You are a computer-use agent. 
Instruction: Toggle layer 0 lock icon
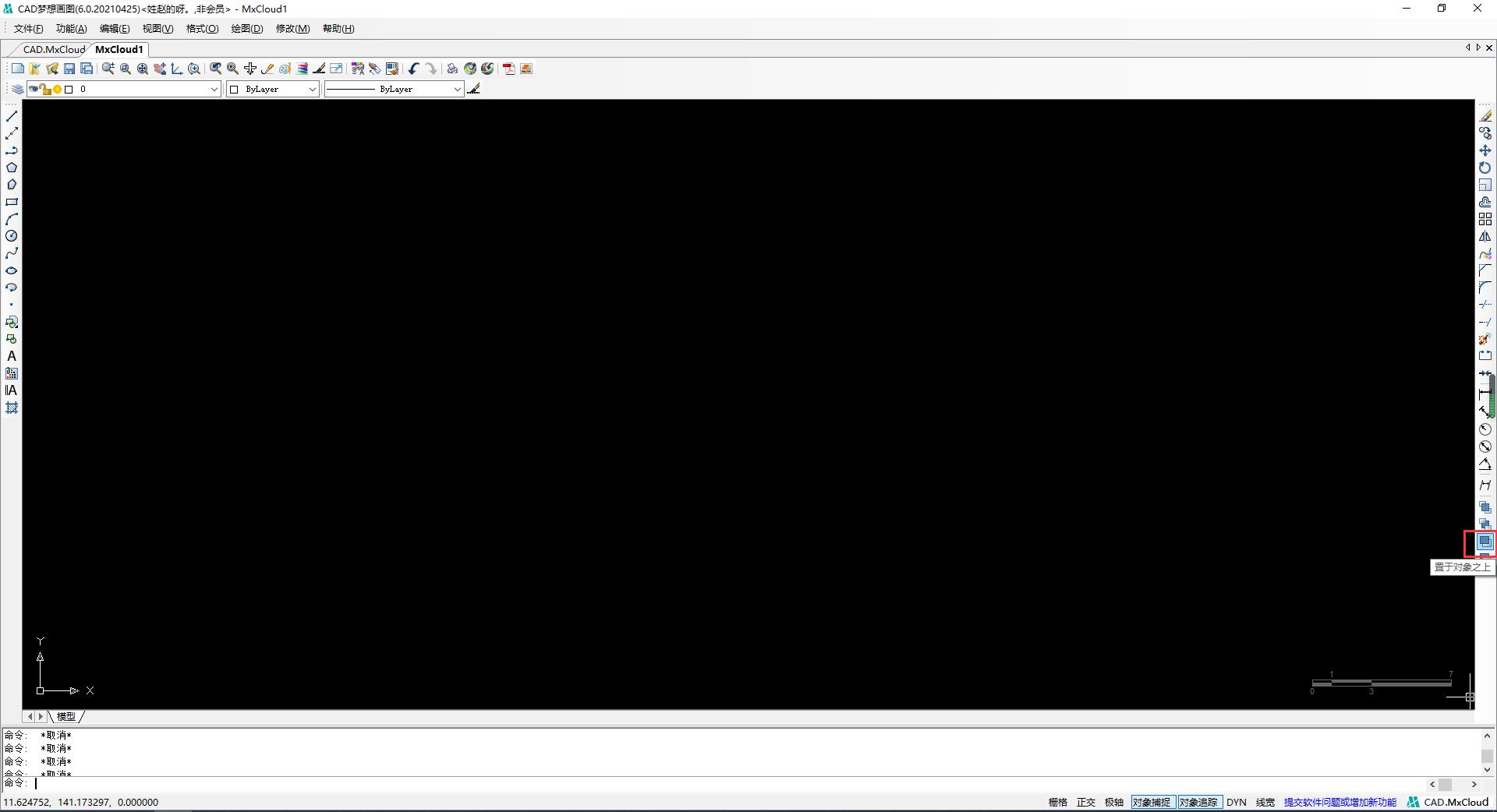pos(46,90)
